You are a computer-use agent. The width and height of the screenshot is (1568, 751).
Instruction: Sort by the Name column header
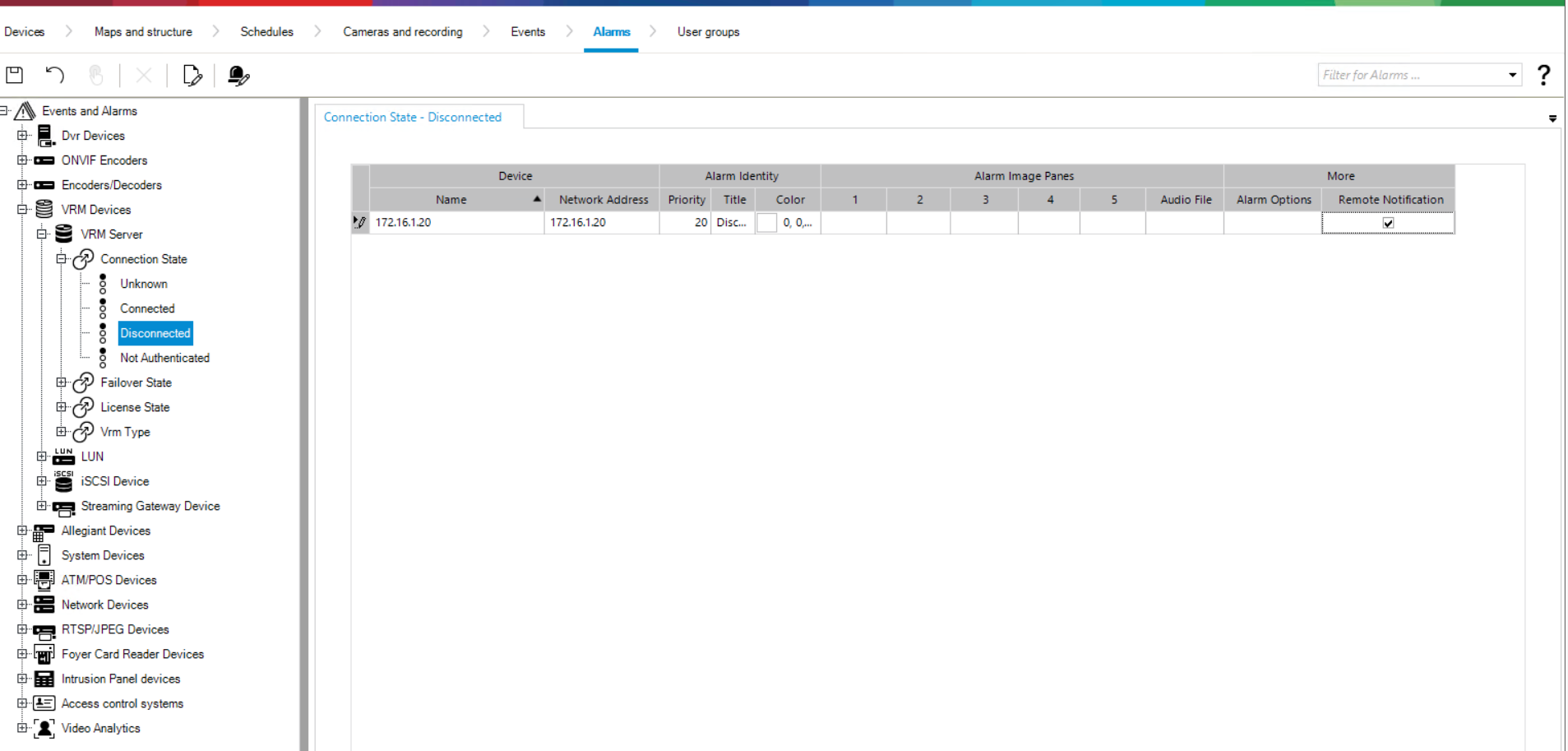[451, 200]
